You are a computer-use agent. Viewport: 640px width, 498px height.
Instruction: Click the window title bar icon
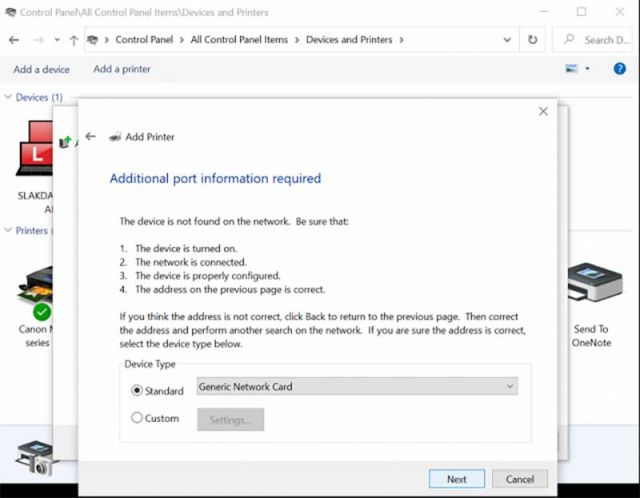point(10,12)
